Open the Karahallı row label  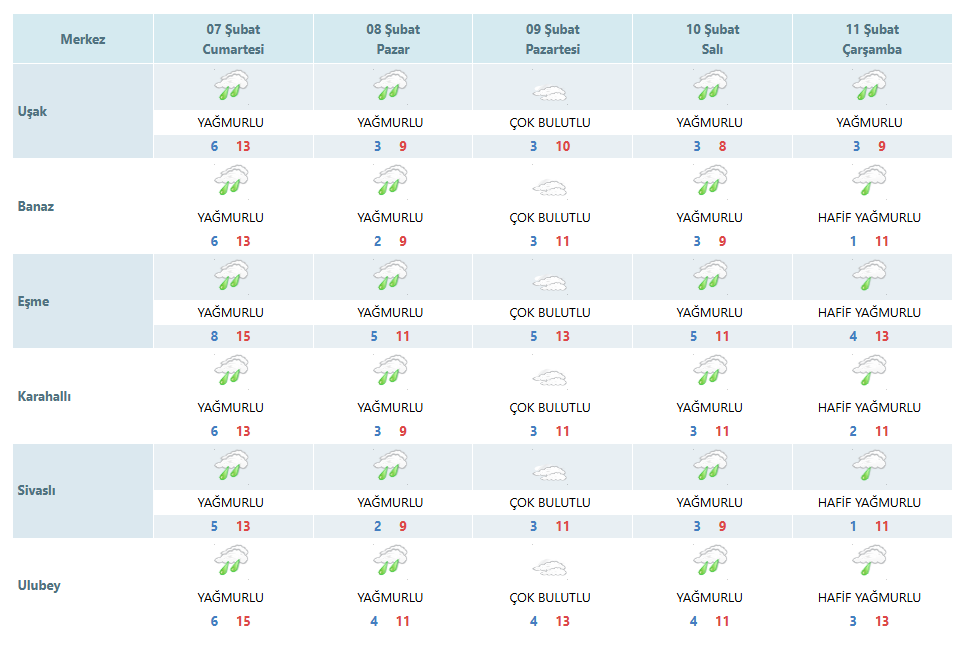coord(44,396)
